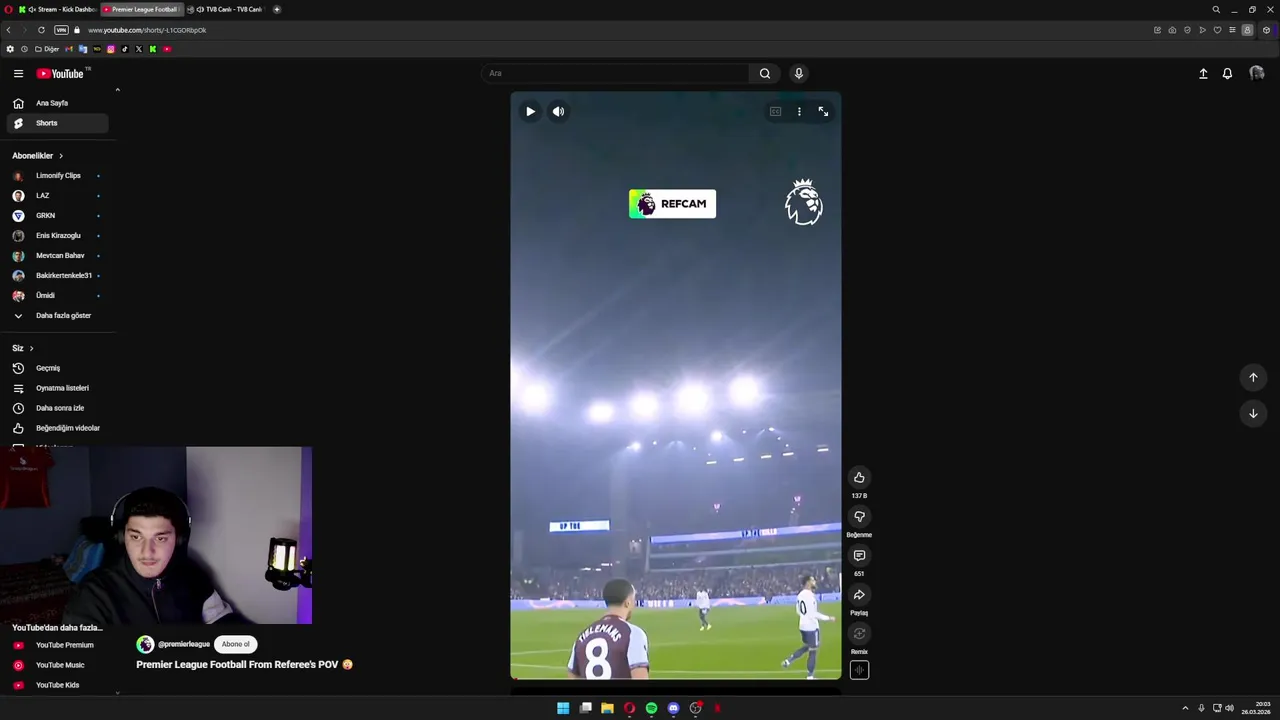
Task: Enter fullscreen on the Short
Action: coord(823,111)
